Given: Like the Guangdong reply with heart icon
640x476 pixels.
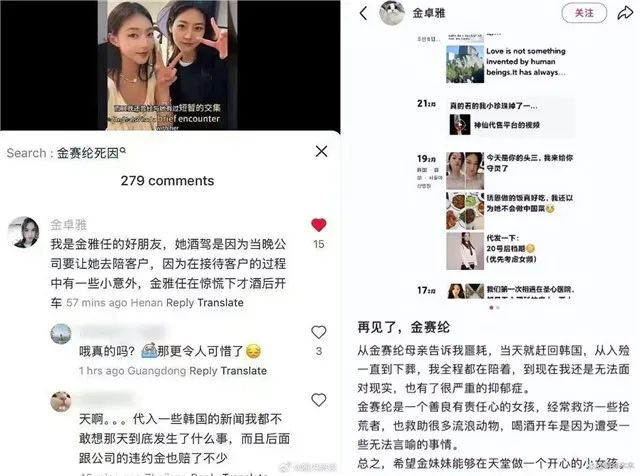Looking at the screenshot, I should point(318,332).
